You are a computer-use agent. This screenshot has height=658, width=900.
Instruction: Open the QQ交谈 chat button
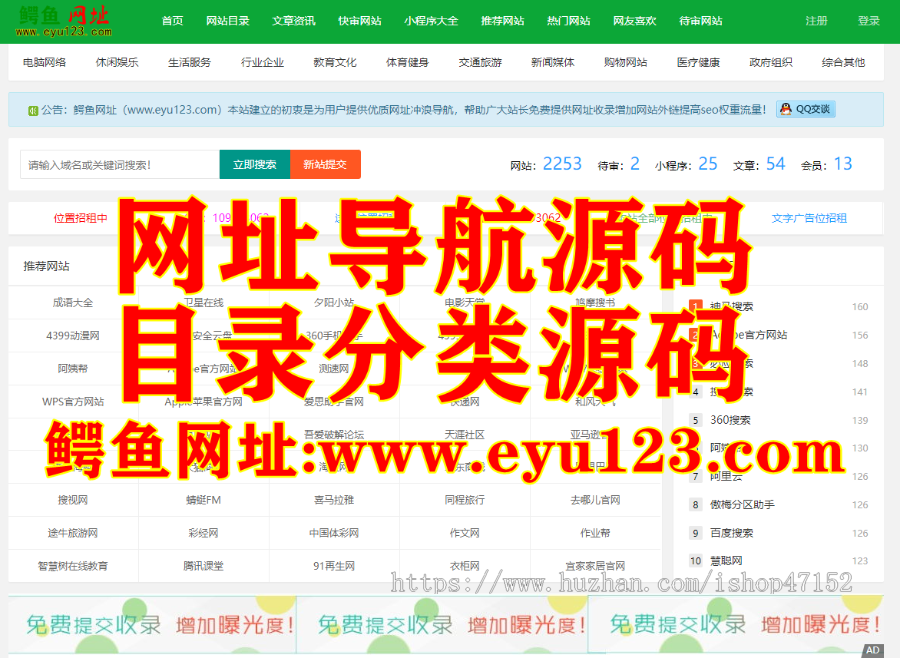806,109
